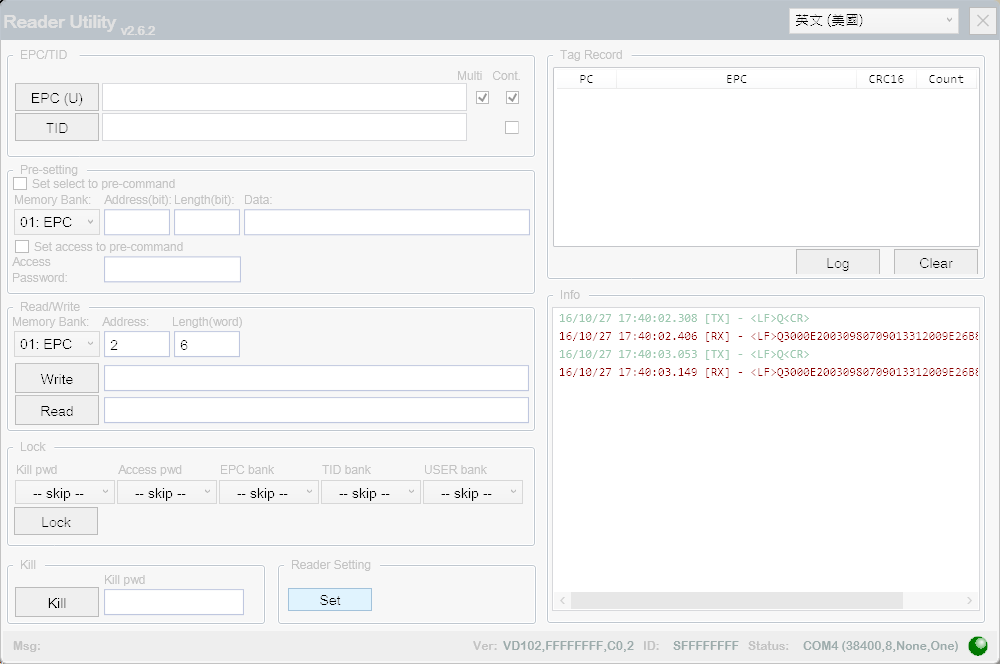Toggle the Multi checkbox in EPC row
Screen dimensions: 1000x664
tap(483, 98)
